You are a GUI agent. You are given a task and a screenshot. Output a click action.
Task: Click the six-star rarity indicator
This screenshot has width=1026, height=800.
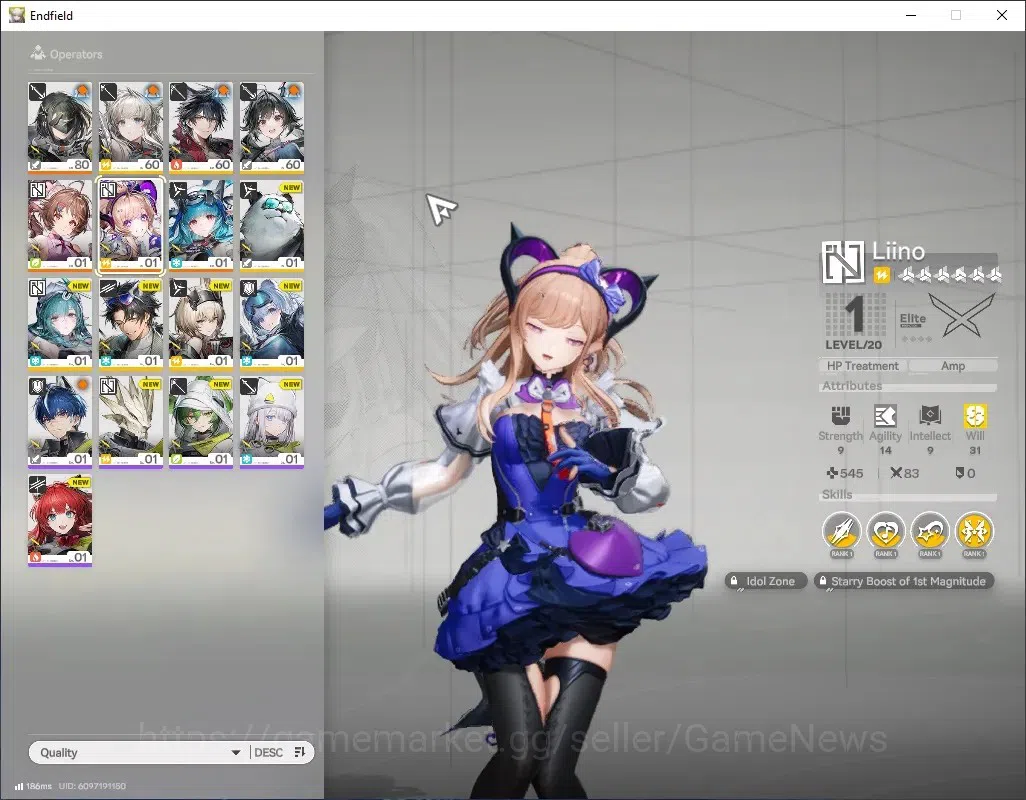click(x=948, y=275)
